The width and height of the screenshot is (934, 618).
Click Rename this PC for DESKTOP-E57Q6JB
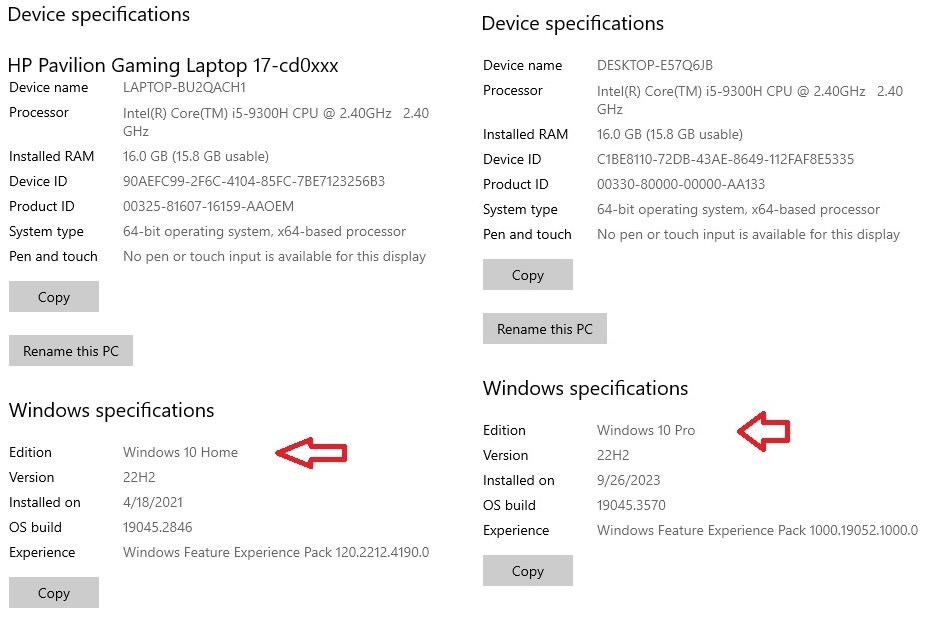[545, 329]
